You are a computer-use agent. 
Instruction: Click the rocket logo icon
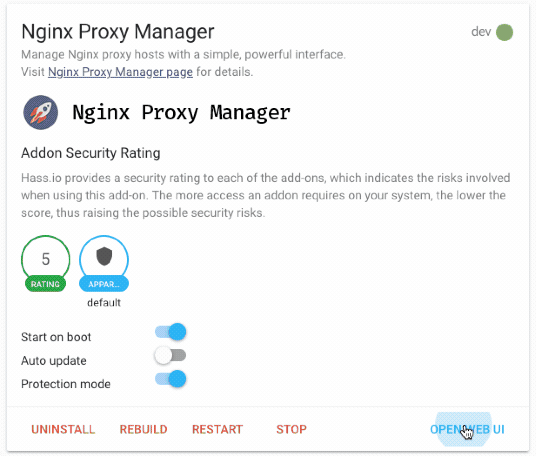[x=41, y=112]
